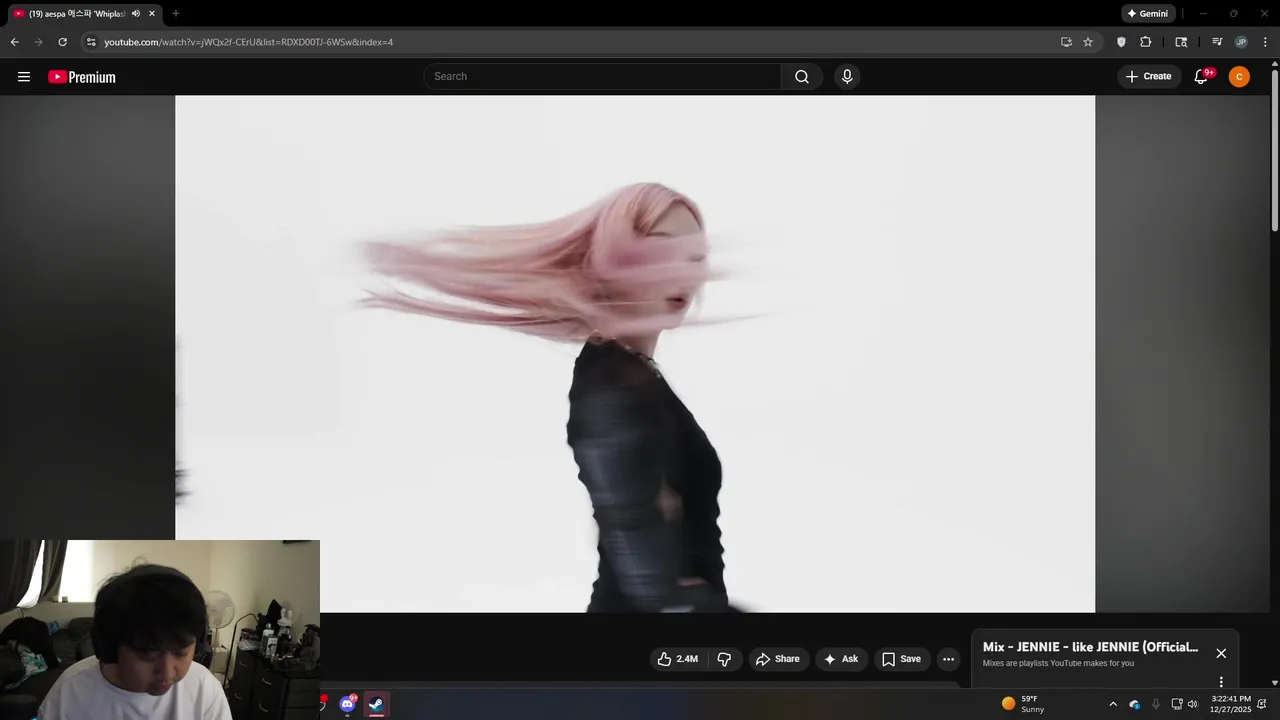Open Gemini in Chrome
The height and width of the screenshot is (720, 1280).
(1148, 14)
